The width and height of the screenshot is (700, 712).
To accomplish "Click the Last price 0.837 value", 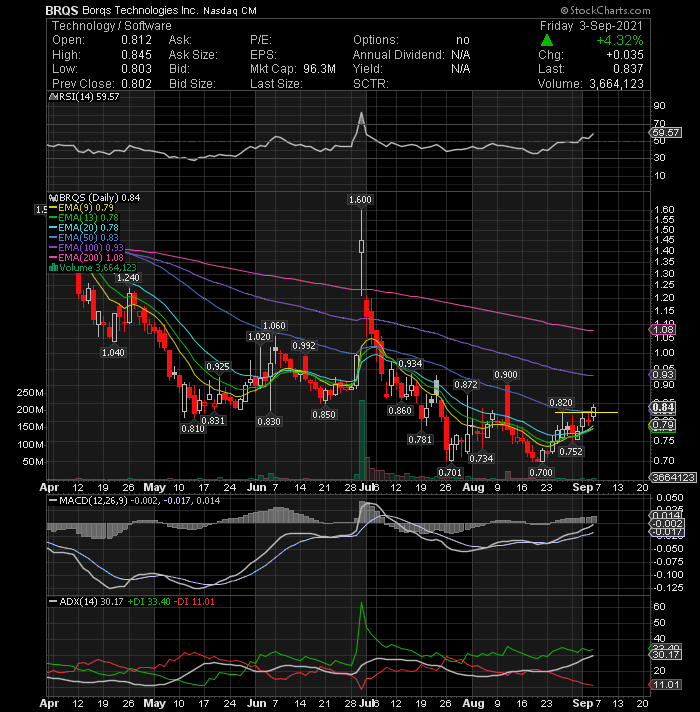I will click(x=628, y=69).
